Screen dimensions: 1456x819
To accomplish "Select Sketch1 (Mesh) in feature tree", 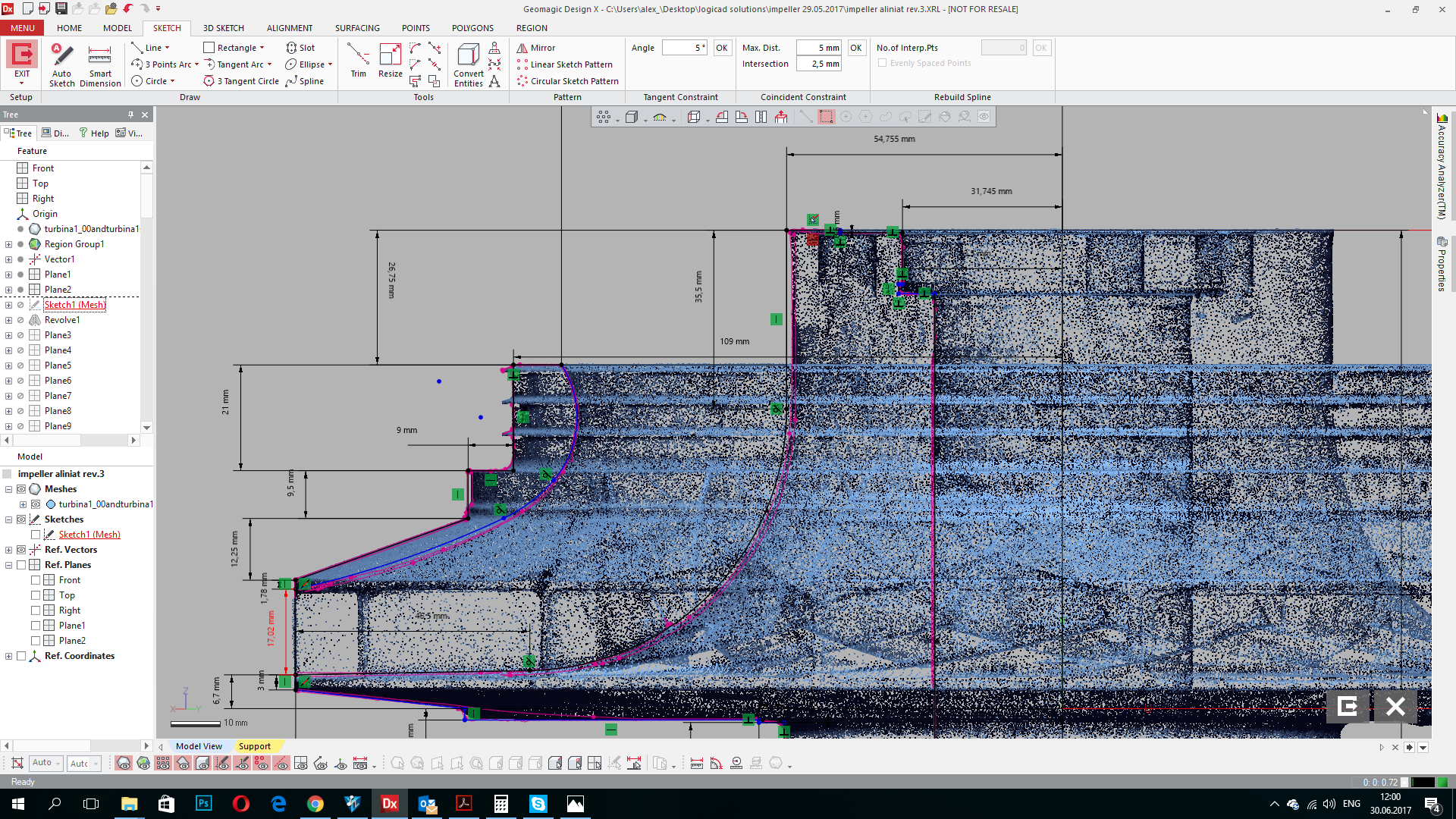I will click(x=74, y=305).
